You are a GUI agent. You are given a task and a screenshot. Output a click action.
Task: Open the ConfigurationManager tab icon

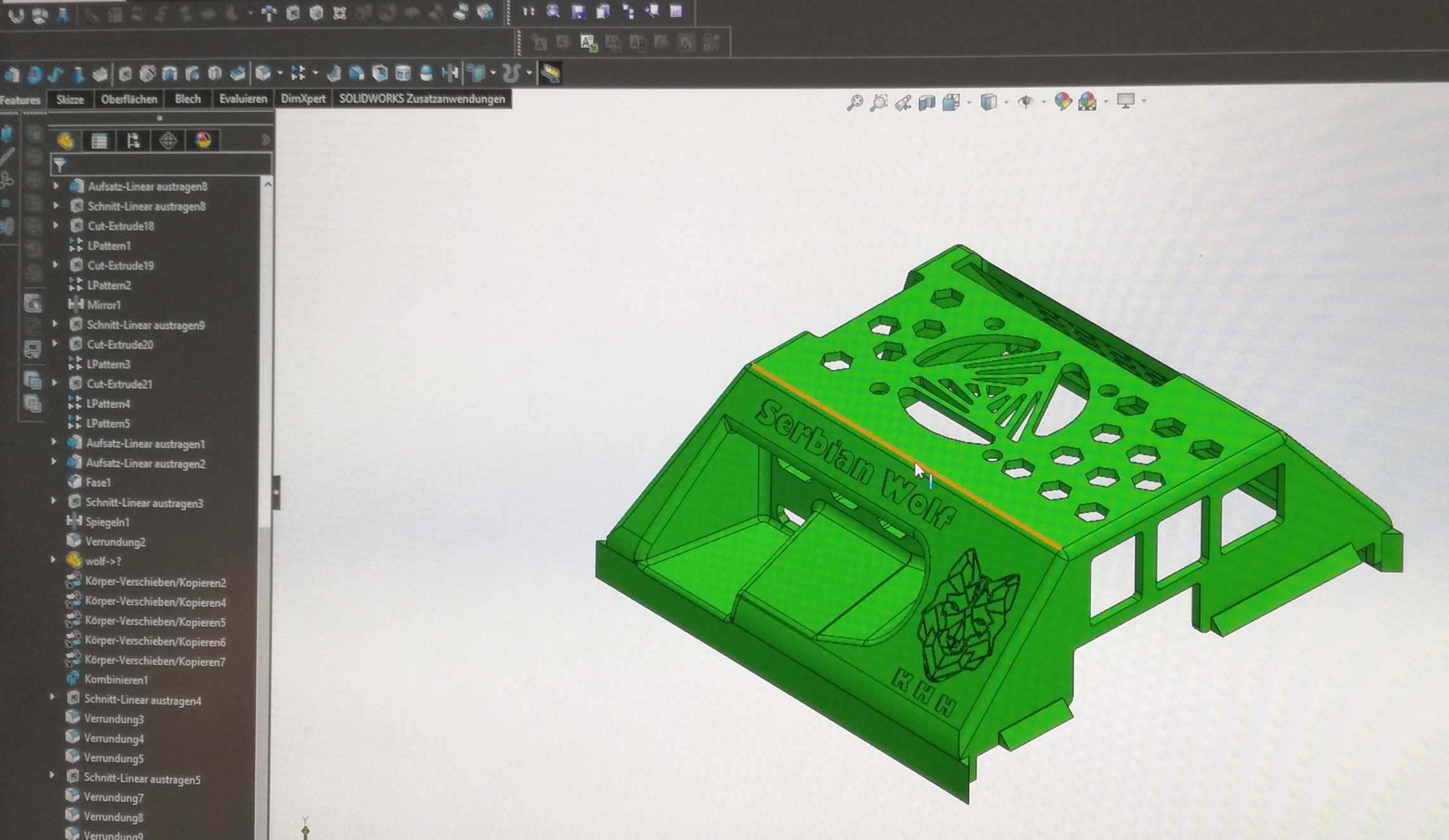pos(133,141)
